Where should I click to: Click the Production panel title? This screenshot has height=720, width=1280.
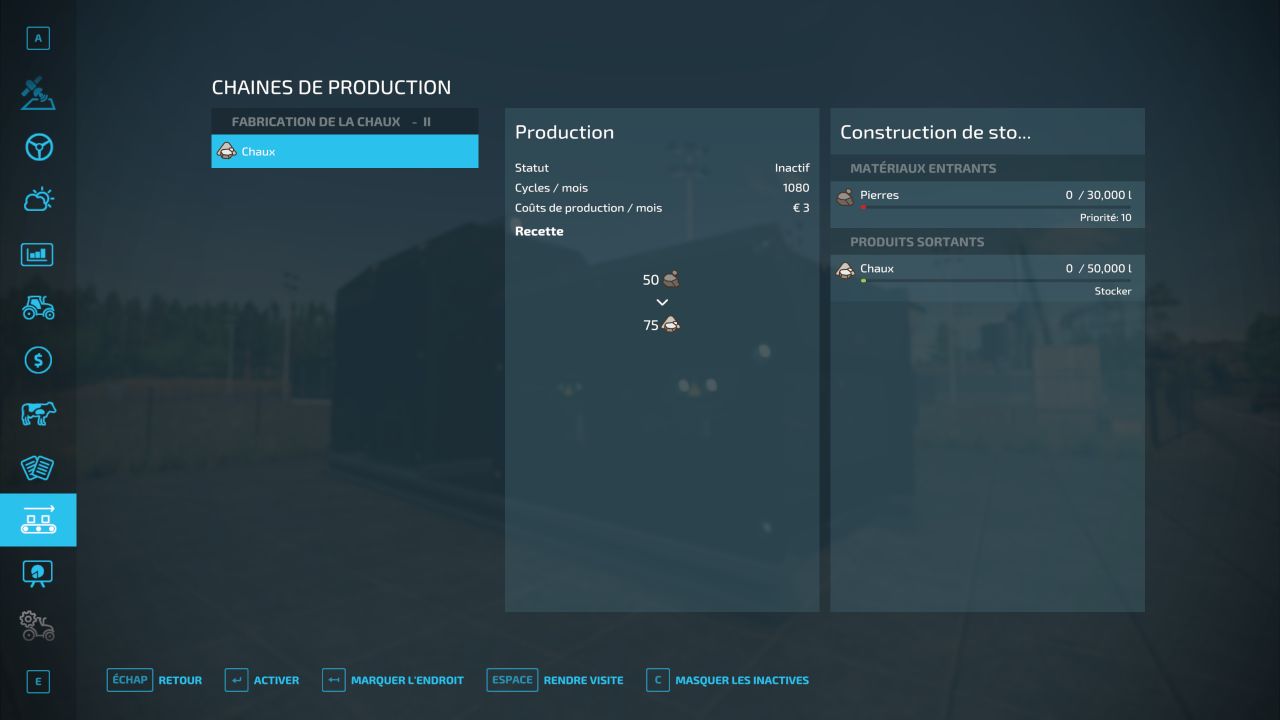[564, 132]
